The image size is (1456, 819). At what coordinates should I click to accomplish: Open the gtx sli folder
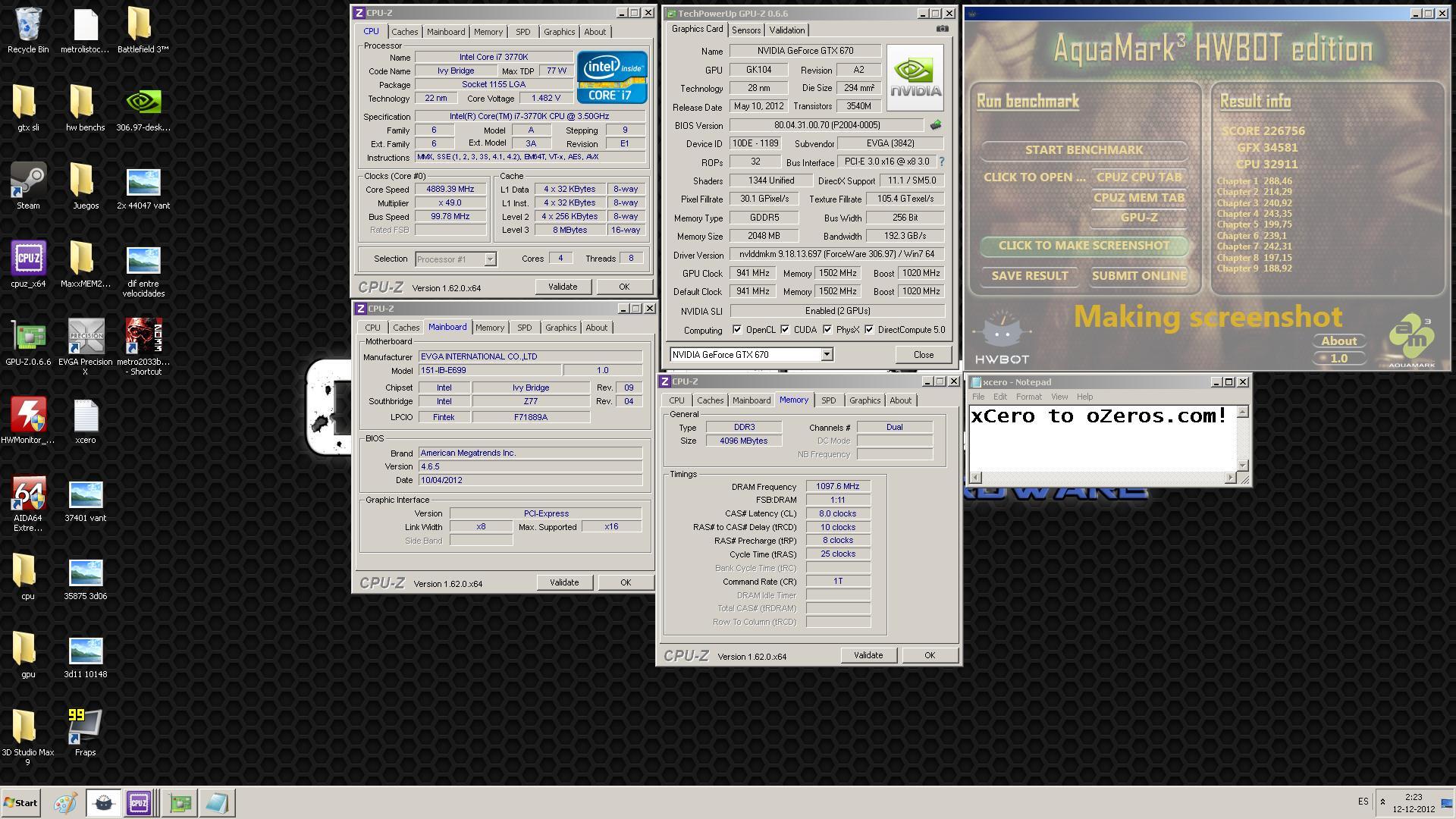click(28, 108)
